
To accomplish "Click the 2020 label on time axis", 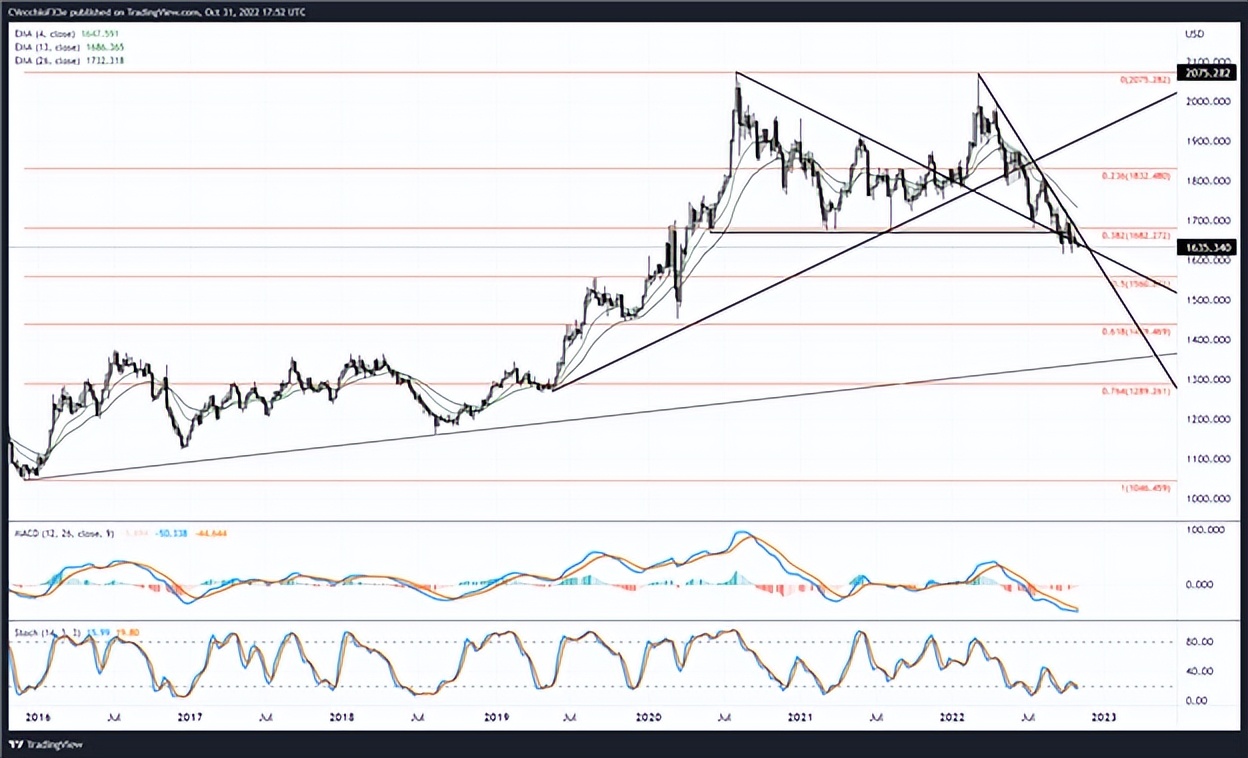I will [647, 717].
